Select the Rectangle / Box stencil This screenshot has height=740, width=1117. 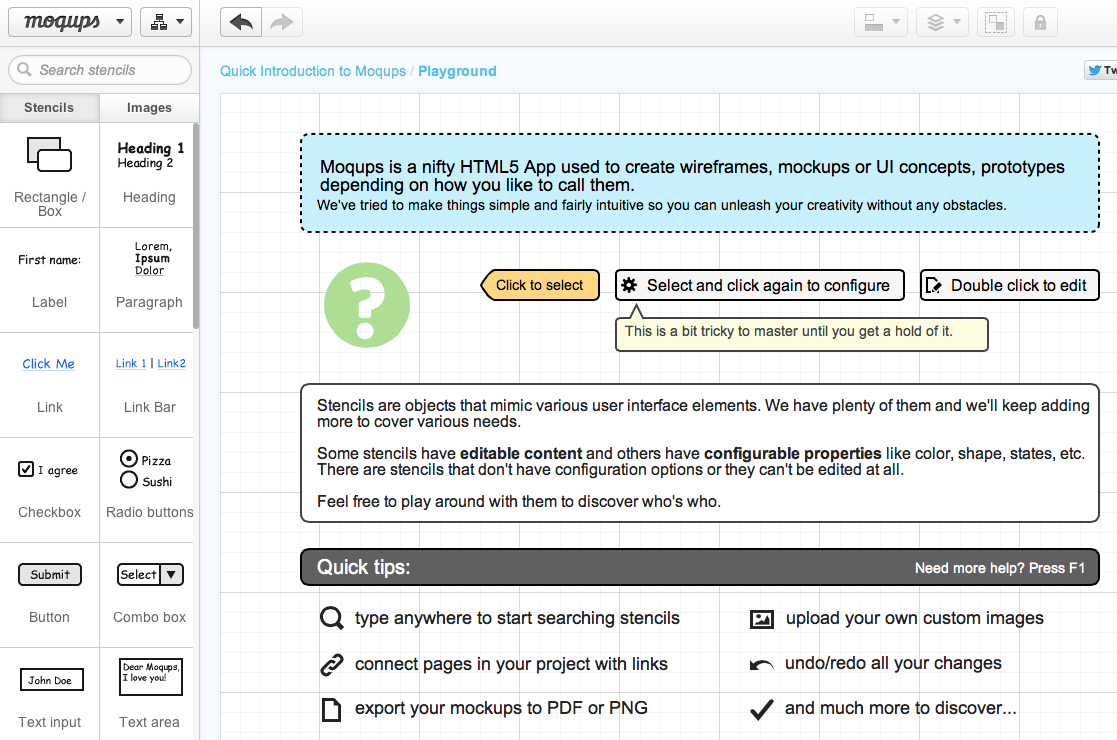pos(49,175)
